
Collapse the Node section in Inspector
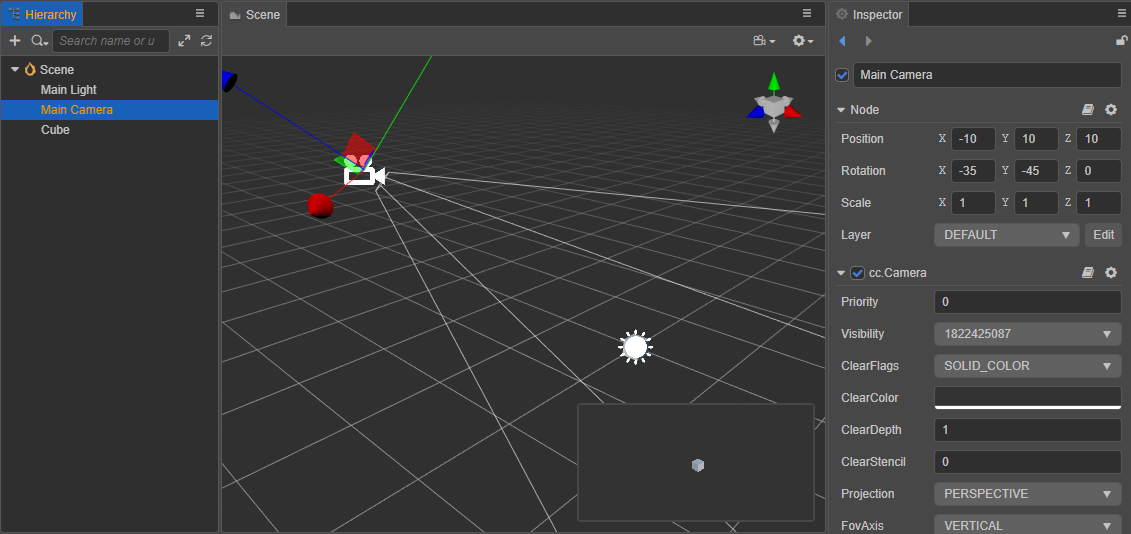pos(841,110)
